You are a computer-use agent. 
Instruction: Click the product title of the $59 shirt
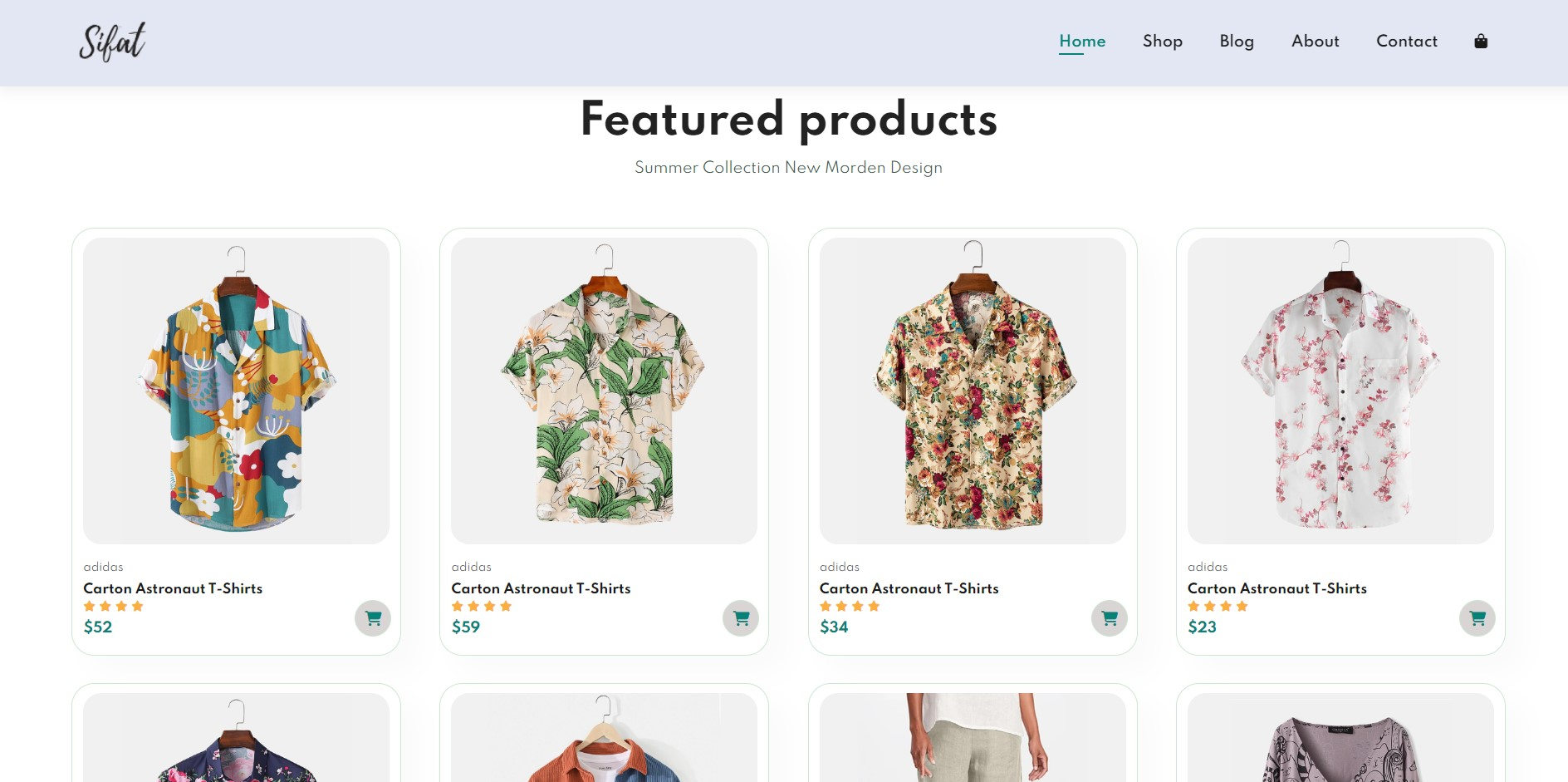click(x=541, y=588)
